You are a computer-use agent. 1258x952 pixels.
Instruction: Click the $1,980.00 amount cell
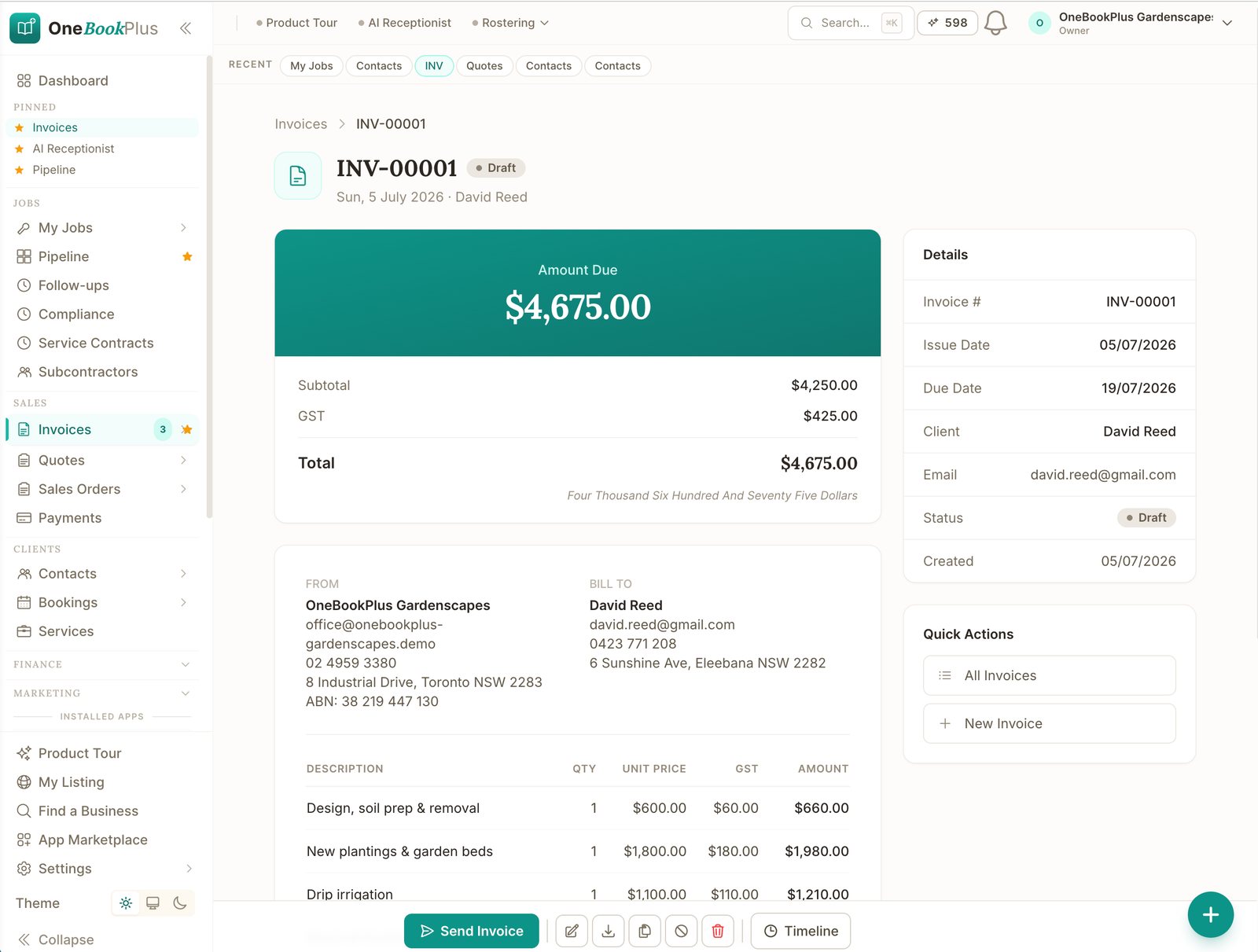(817, 851)
